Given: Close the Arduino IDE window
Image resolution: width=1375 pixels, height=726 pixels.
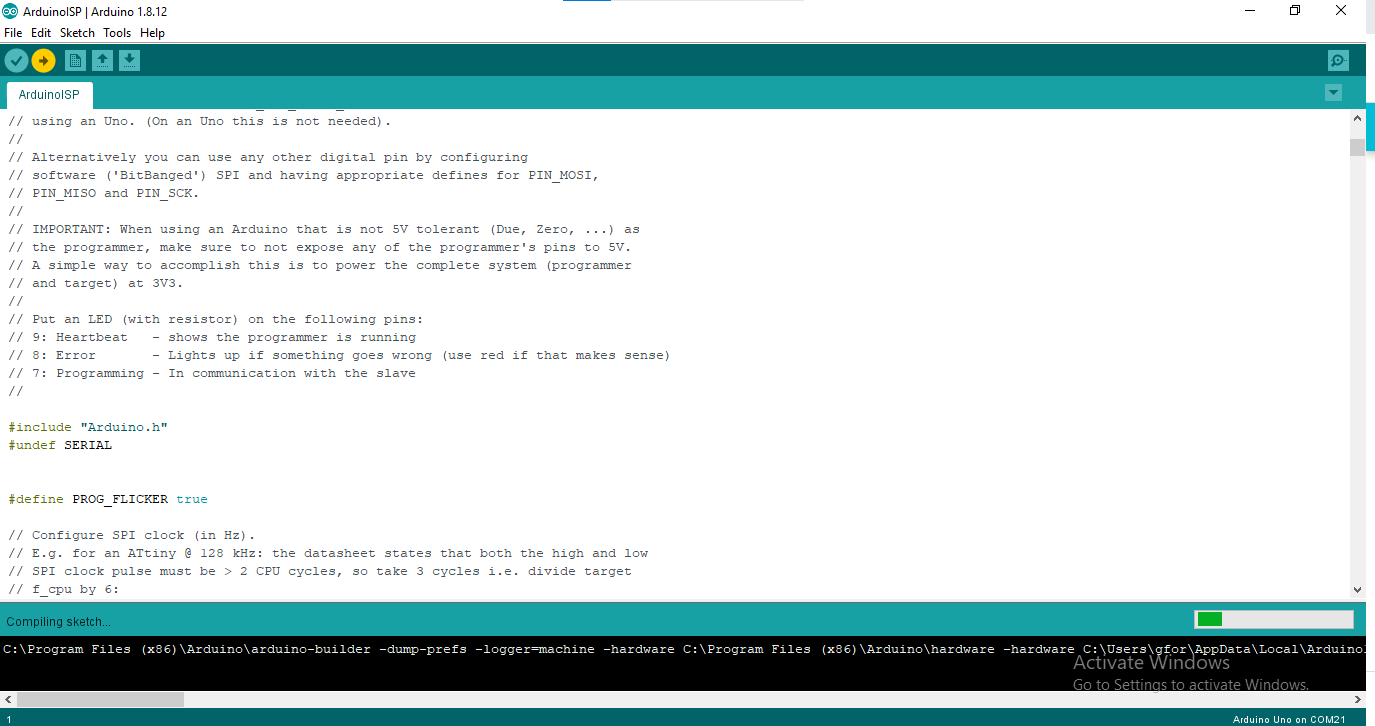Looking at the screenshot, I should coord(1341,10).
